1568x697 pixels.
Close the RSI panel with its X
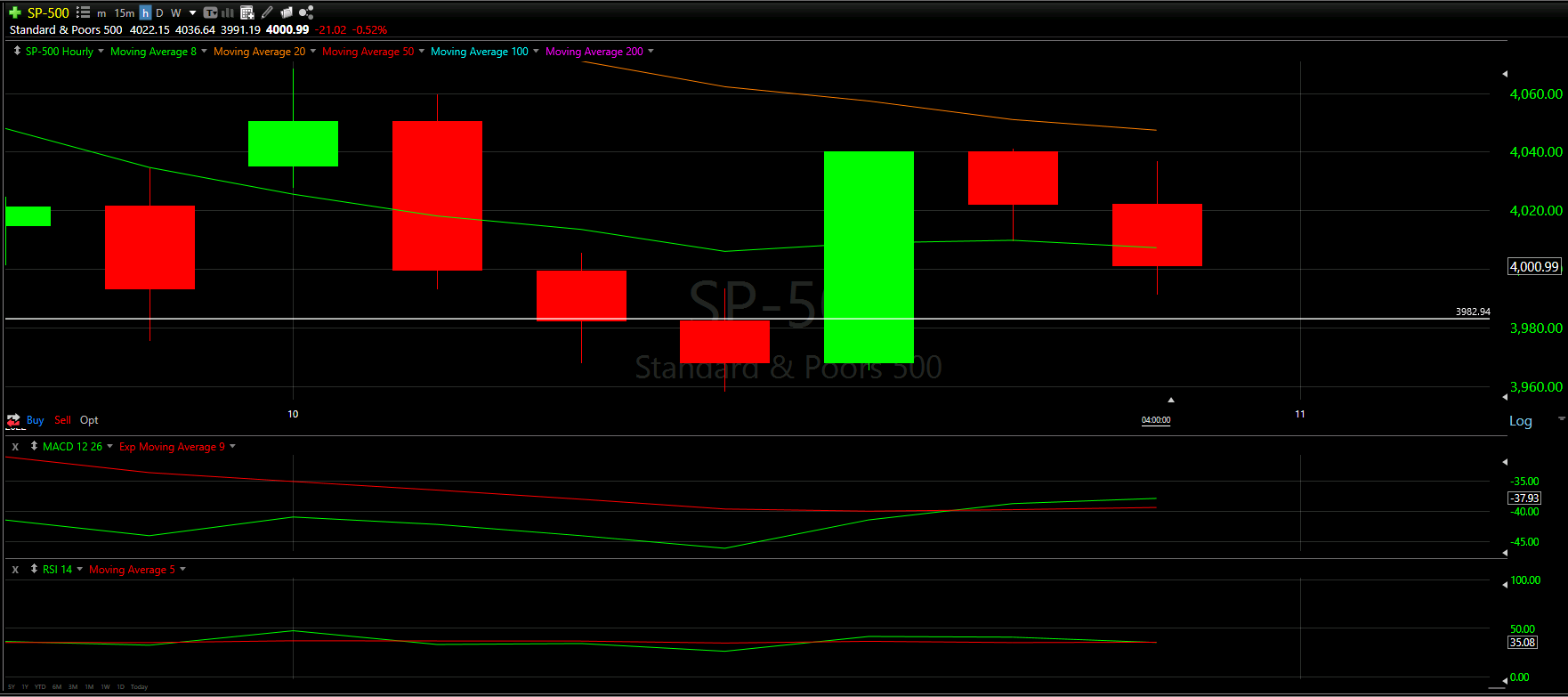[15, 569]
